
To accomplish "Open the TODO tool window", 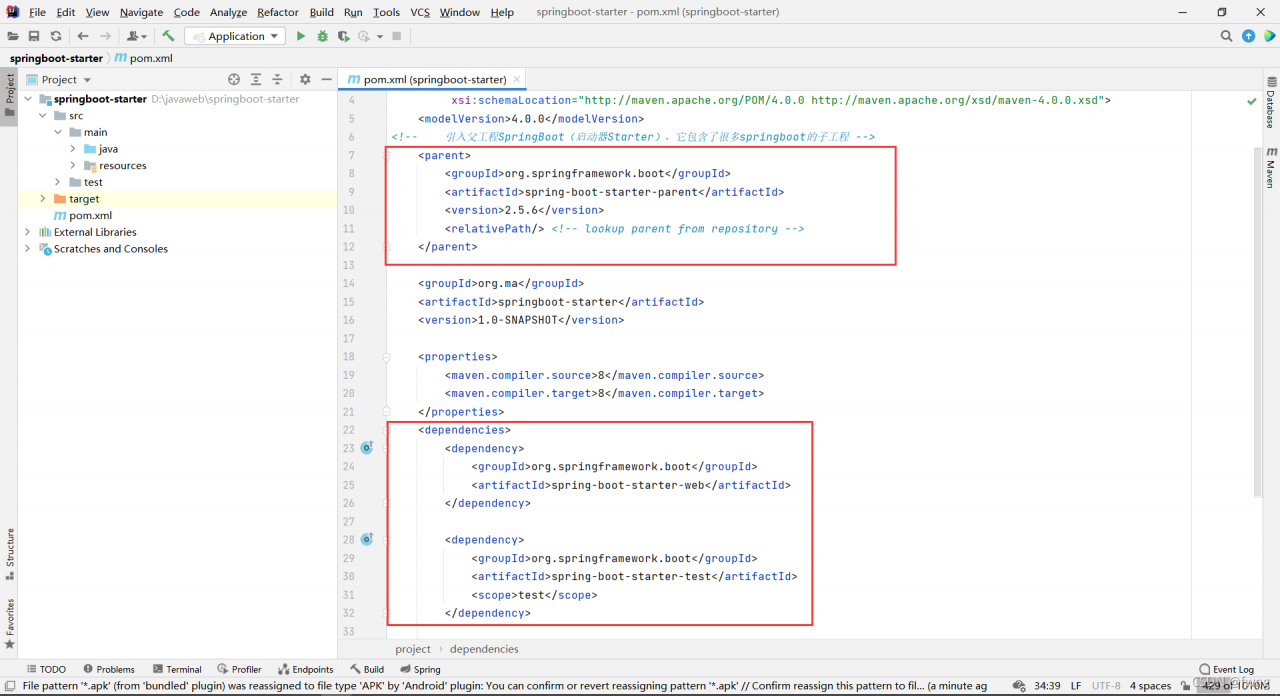I will point(46,669).
